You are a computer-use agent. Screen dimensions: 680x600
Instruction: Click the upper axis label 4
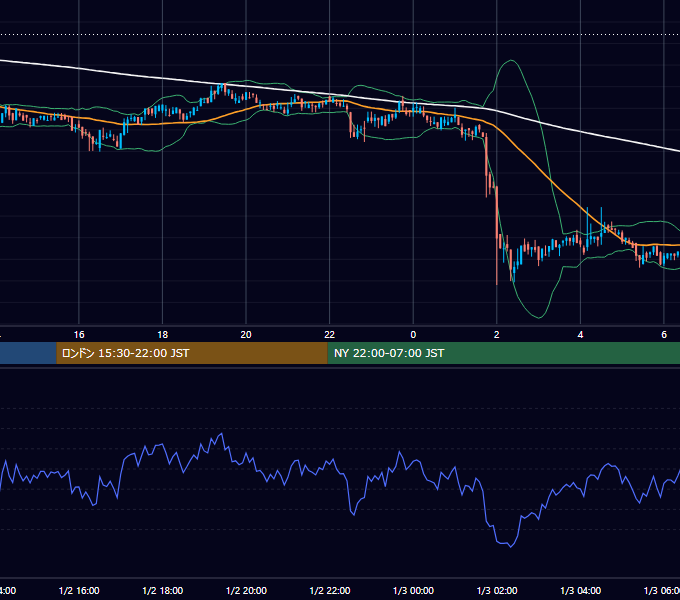click(x=580, y=334)
